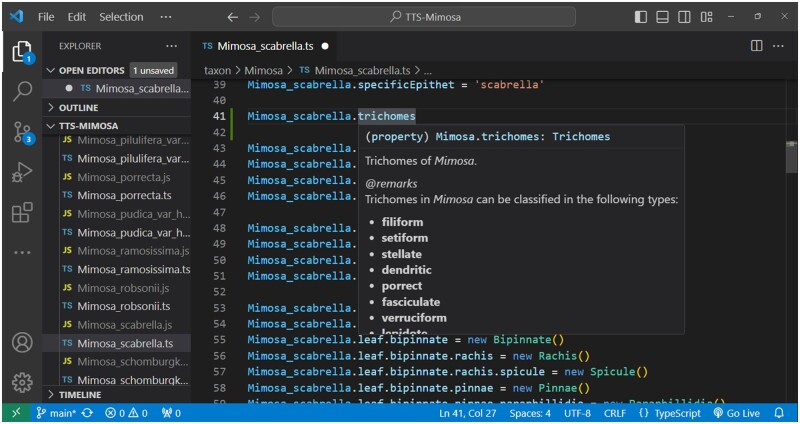The width and height of the screenshot is (800, 424).
Task: Toggle the primary side bar layout icon
Action: [641, 17]
